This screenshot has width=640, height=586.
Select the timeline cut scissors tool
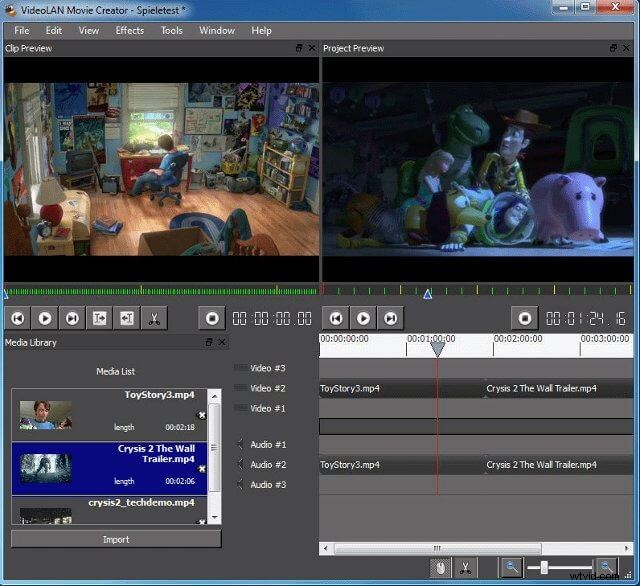pos(465,568)
